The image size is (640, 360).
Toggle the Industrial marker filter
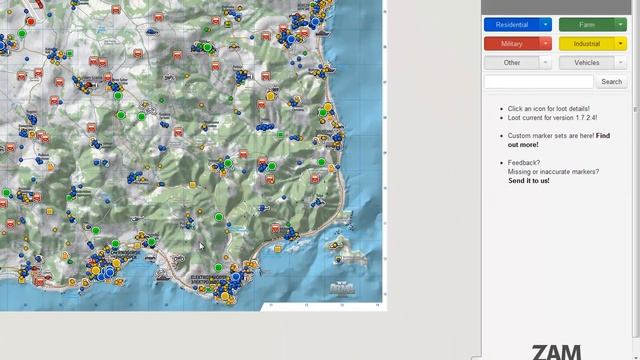[587, 44]
